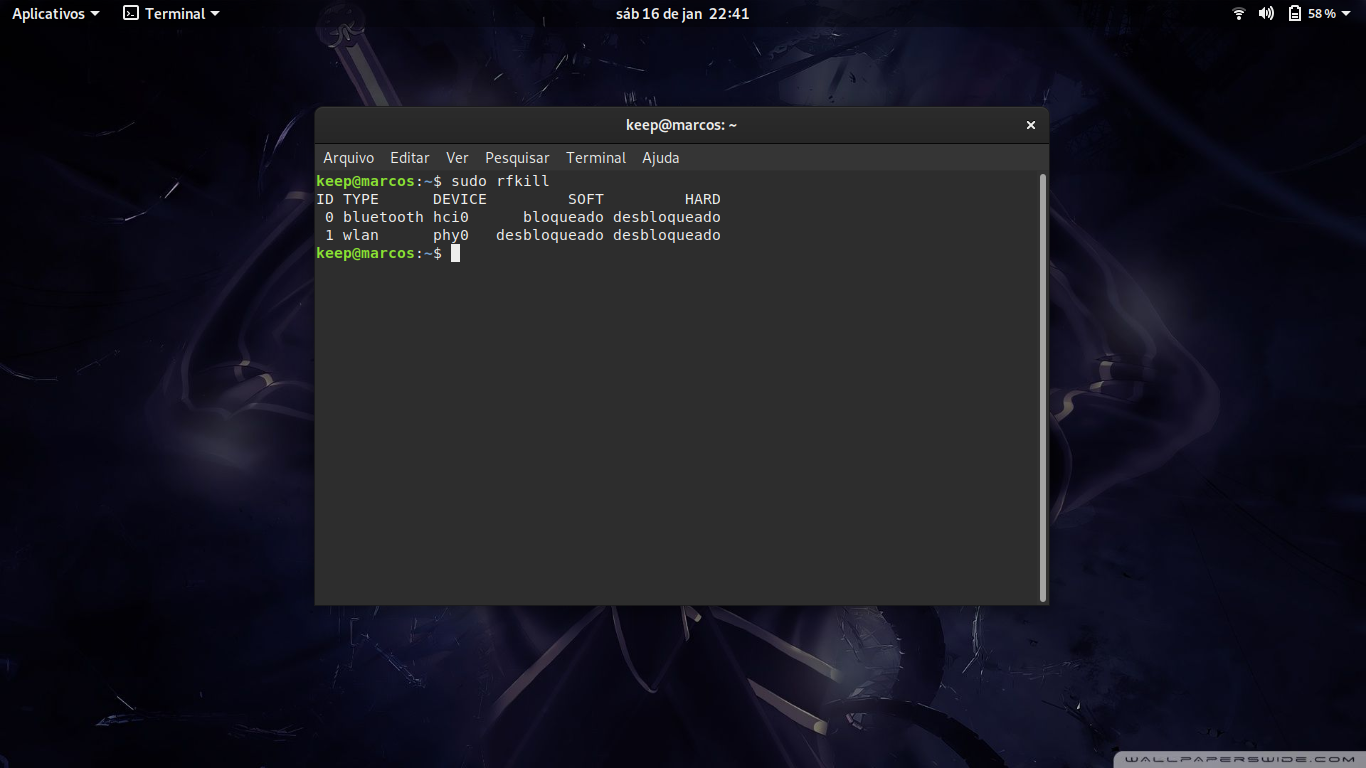Open the Pesquisar menu
This screenshot has height=768, width=1366.
[x=517, y=158]
